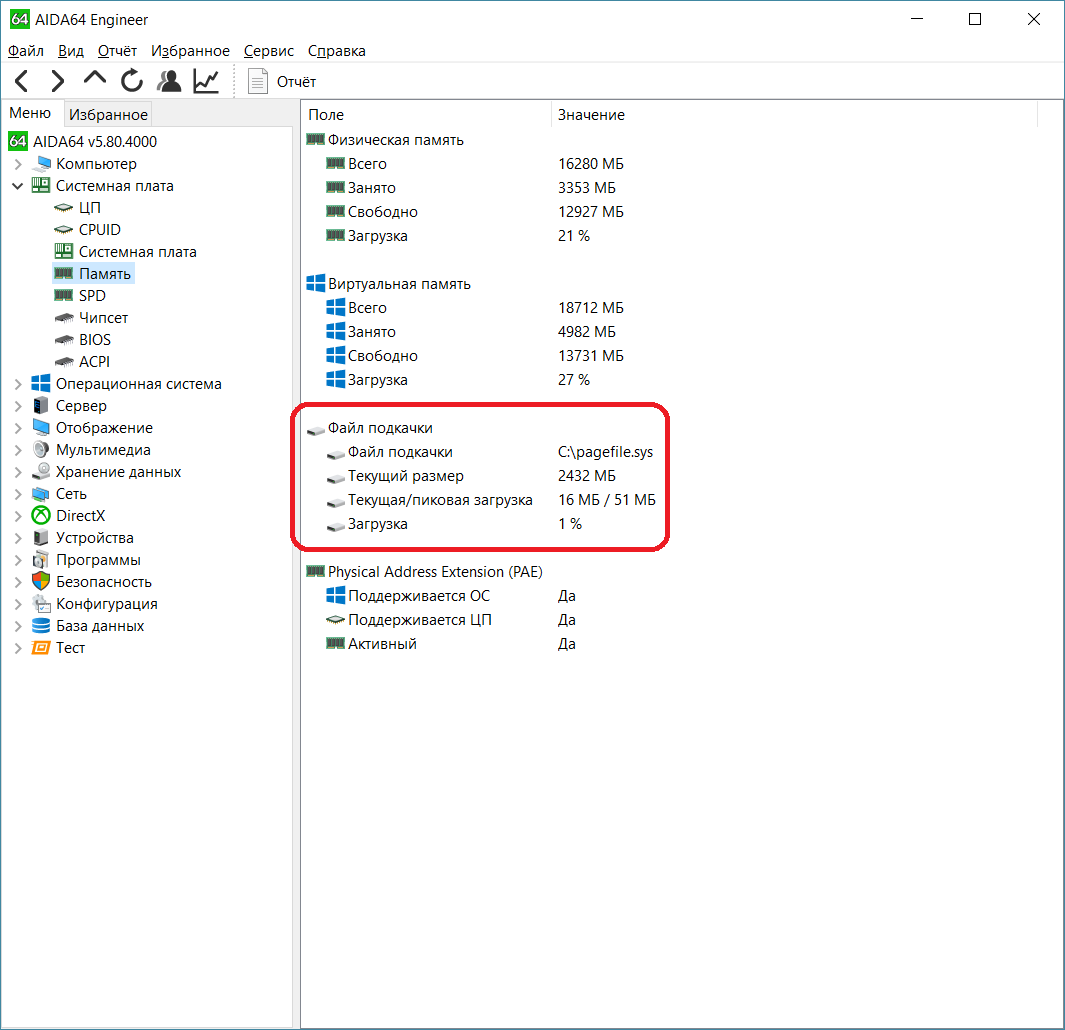Refresh the page with the Refresh icon

(x=132, y=81)
